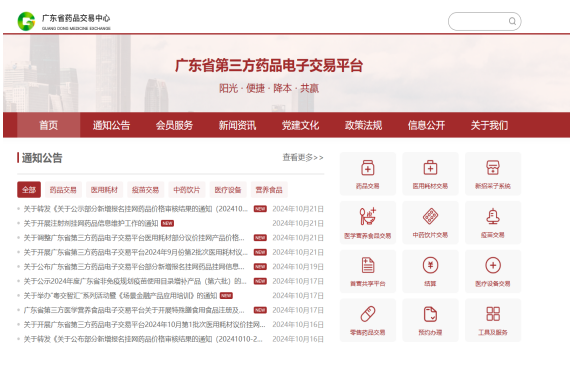Screen dimensions: 572x368
Task: Switch to the 中药饮片 filter tab
Action: coord(187,190)
